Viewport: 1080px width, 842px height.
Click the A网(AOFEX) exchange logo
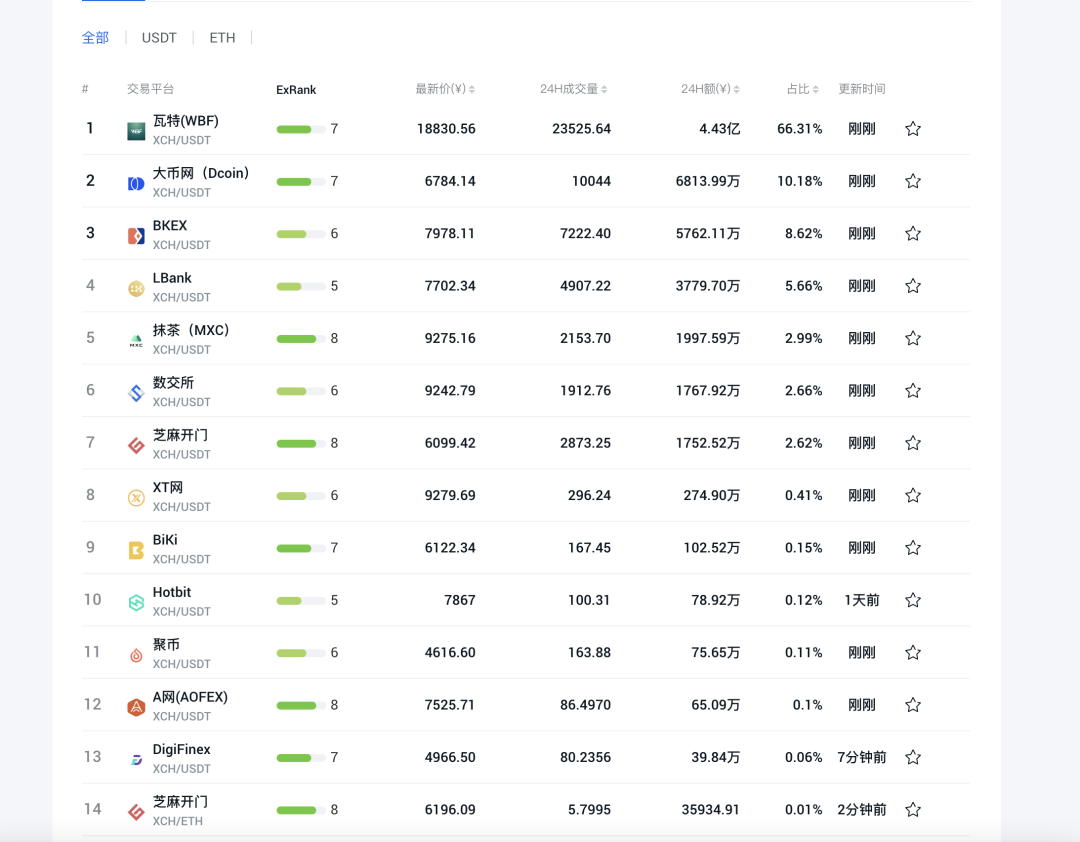pyautogui.click(x=136, y=707)
